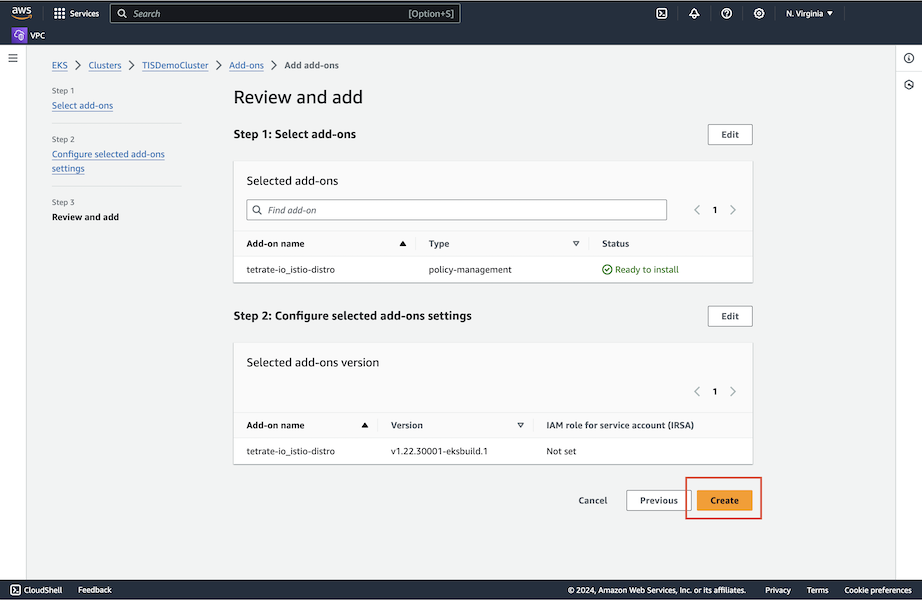Return to Step 1 Select add-ons
The image size is (922, 600).
(x=82, y=106)
